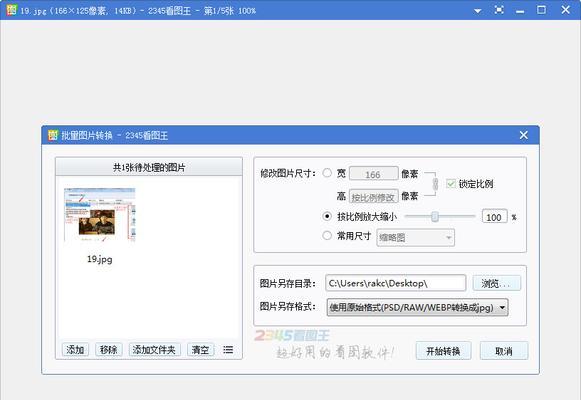Click the width field showing 166
581x400 pixels.
pos(374,174)
